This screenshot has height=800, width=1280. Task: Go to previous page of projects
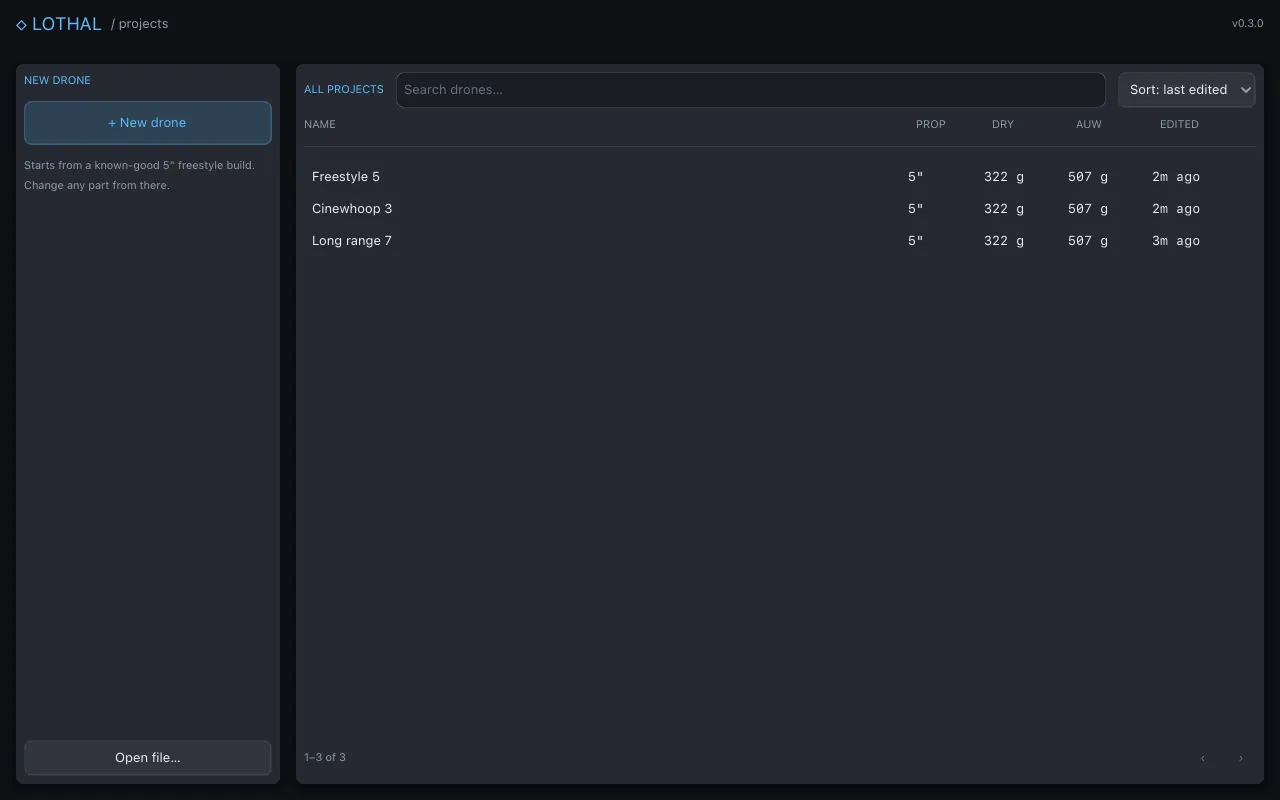coord(1203,758)
